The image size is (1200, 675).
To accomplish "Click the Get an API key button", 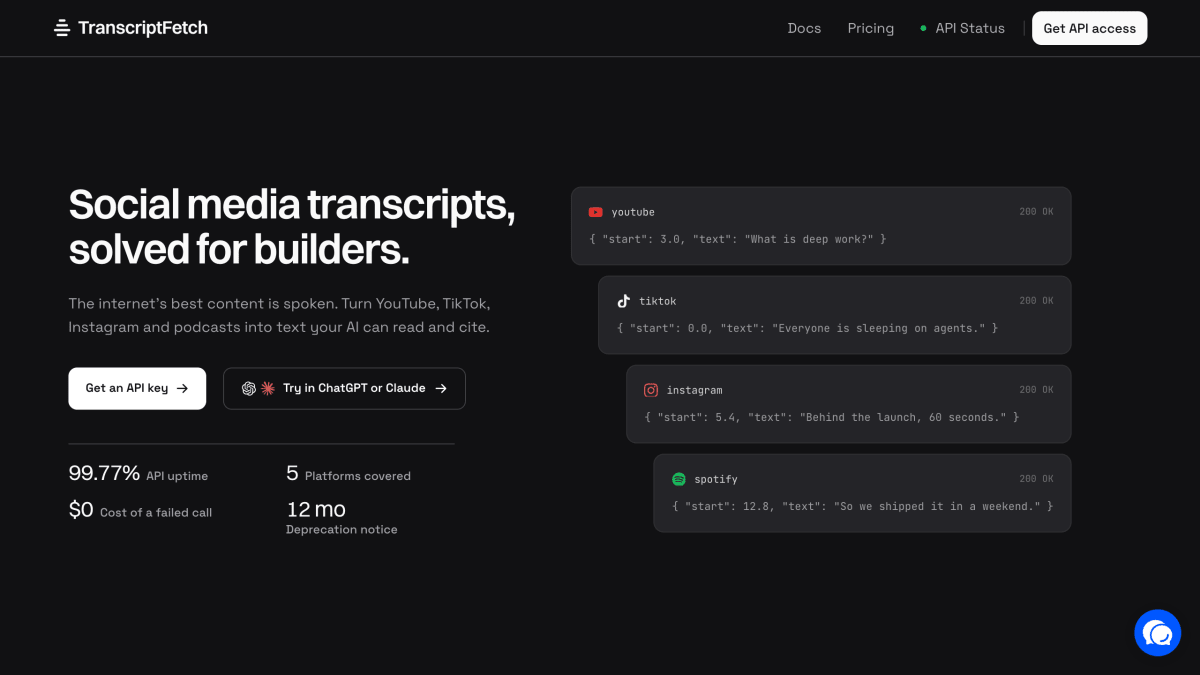I will 137,388.
